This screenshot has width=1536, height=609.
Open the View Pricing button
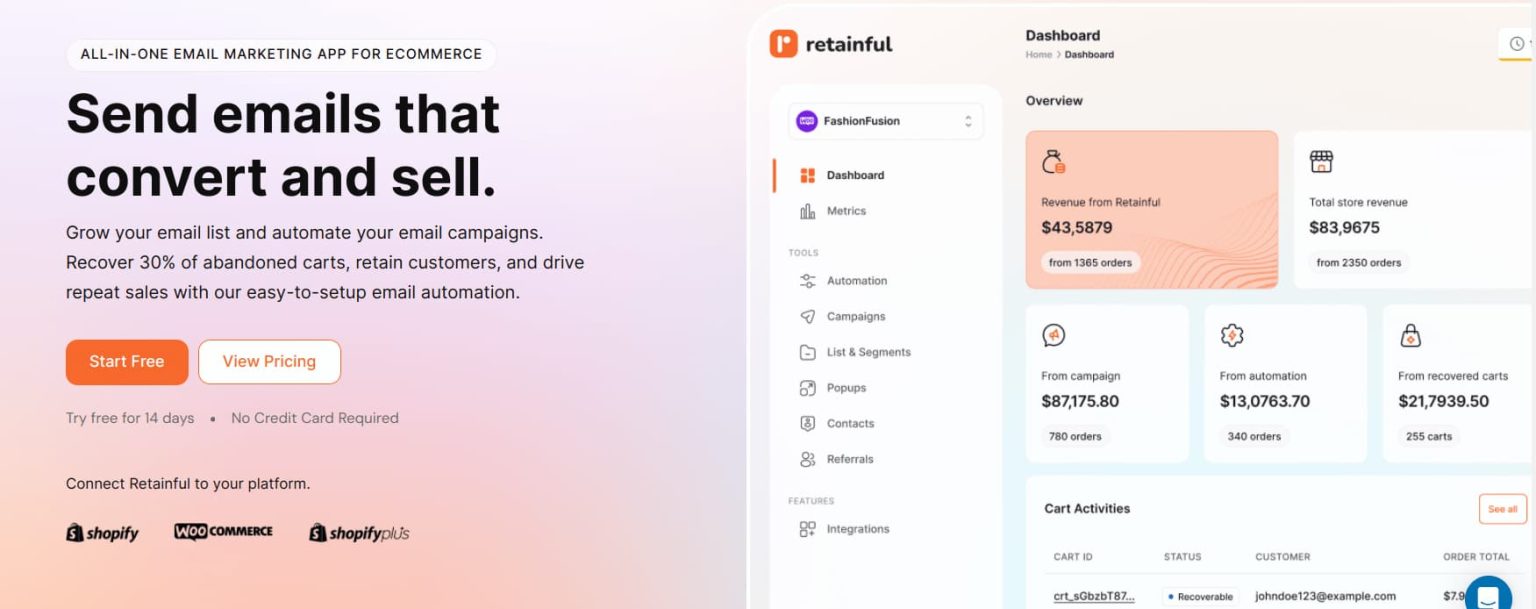coord(269,362)
